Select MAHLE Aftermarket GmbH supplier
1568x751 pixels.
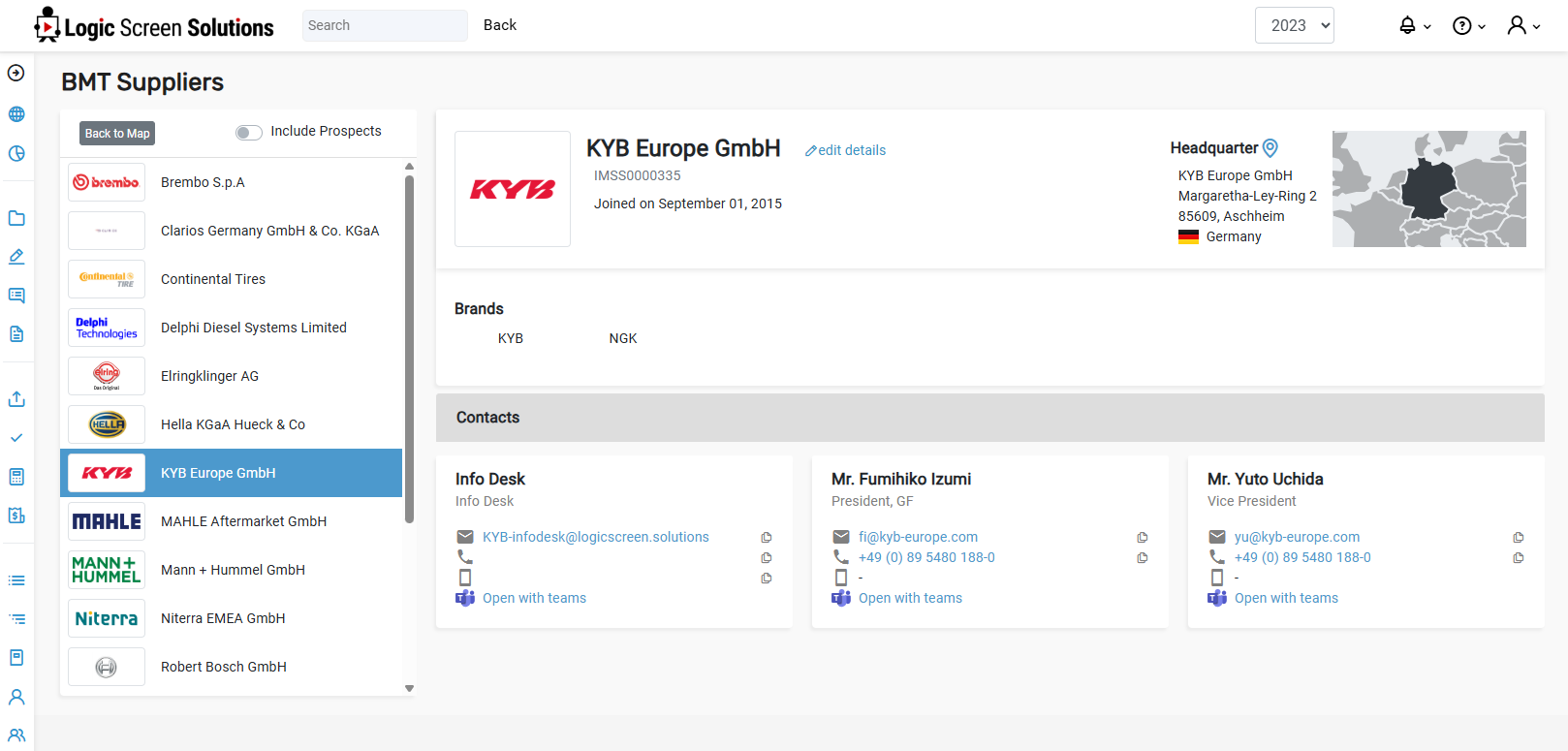[231, 521]
